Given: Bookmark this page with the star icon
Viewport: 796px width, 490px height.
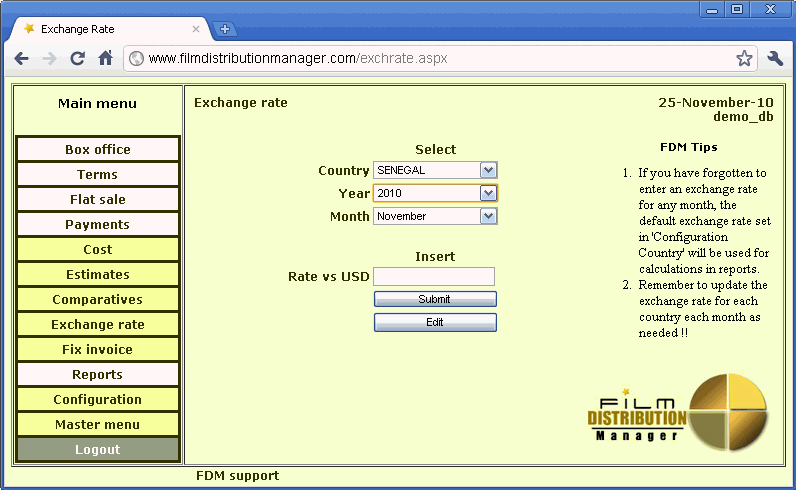Looking at the screenshot, I should [x=744, y=58].
